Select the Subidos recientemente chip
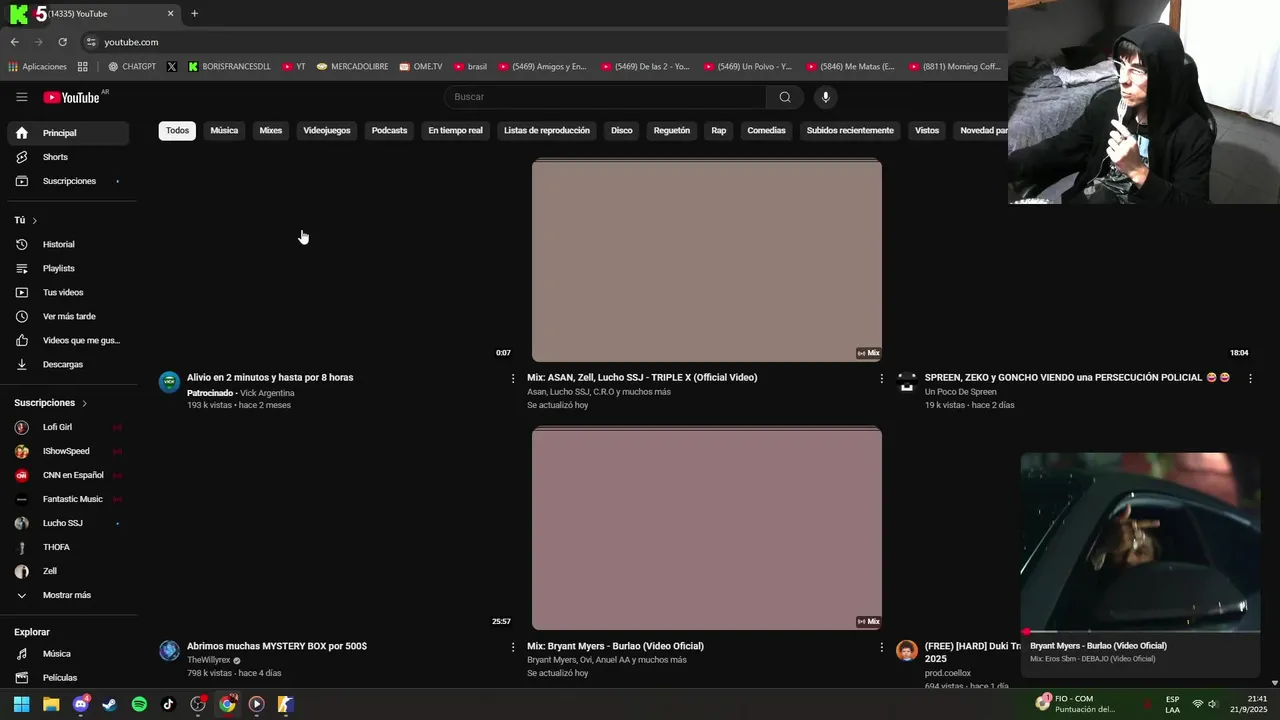The height and width of the screenshot is (720, 1280). pos(850,131)
